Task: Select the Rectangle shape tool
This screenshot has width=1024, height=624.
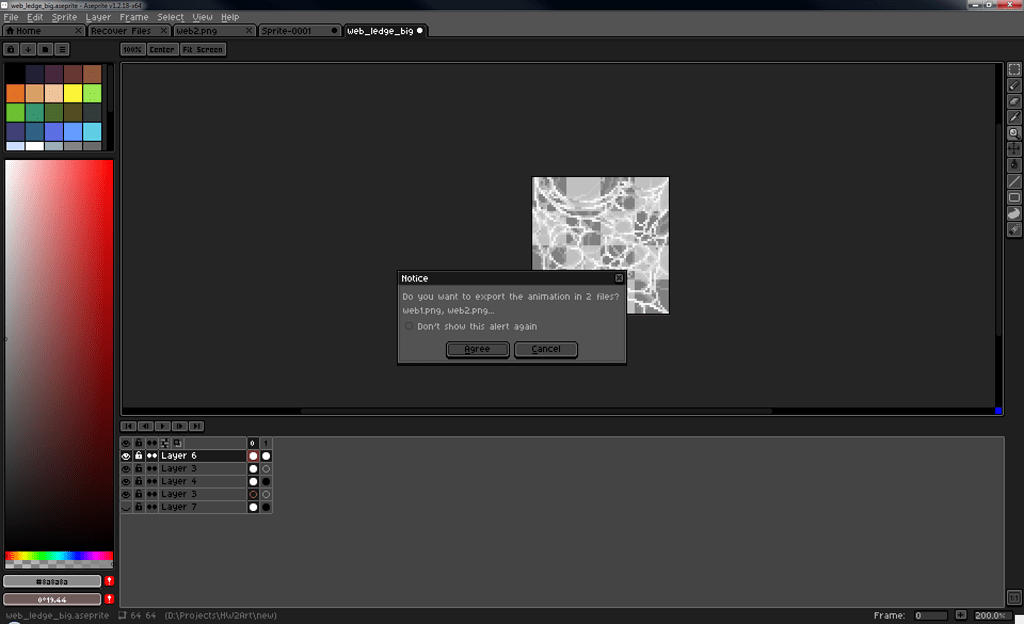Action: (x=1014, y=197)
